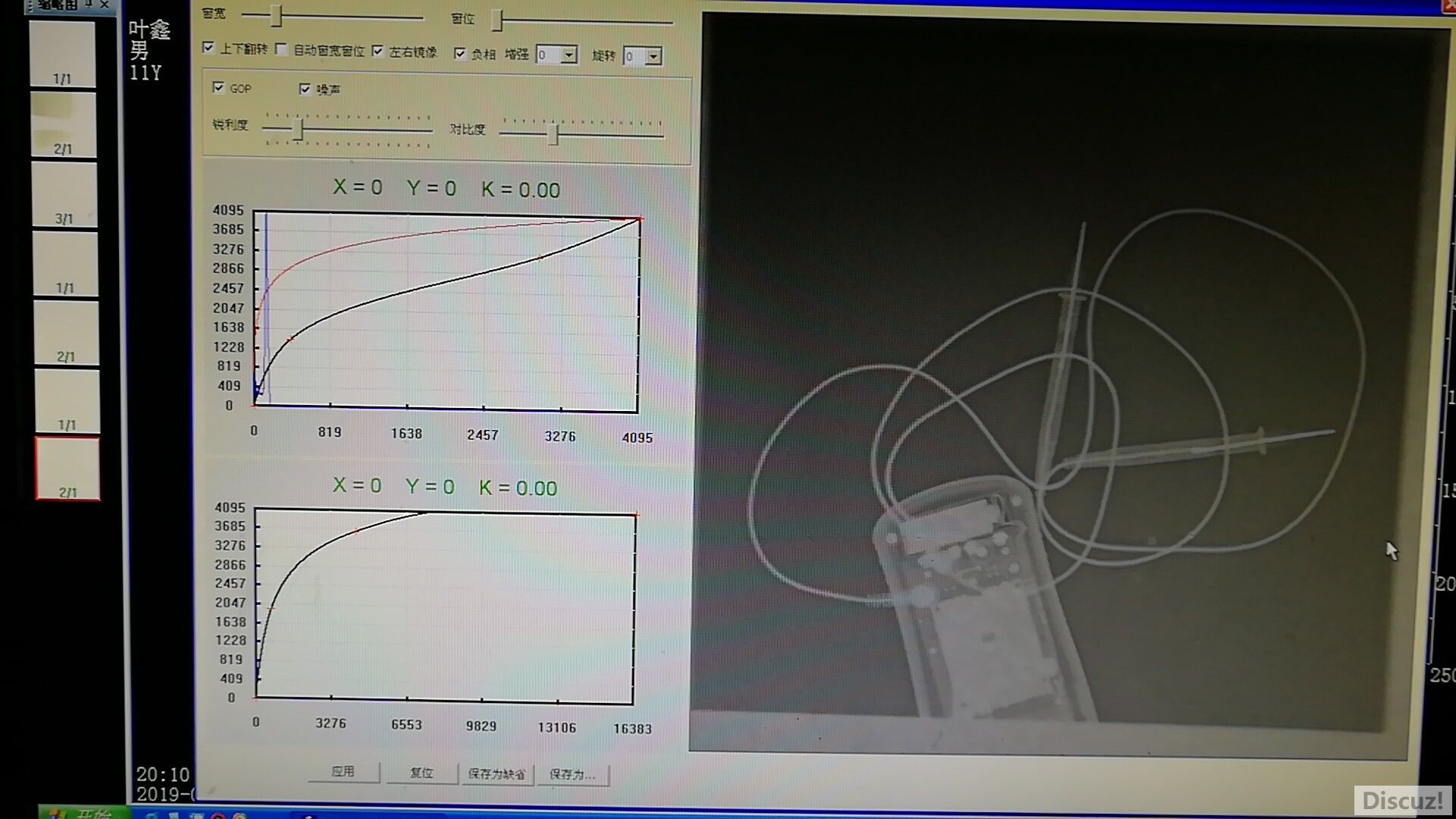The height and width of the screenshot is (819, 1456).
Task: Open the first 1/1 thumbnail at top
Action: [x=62, y=54]
